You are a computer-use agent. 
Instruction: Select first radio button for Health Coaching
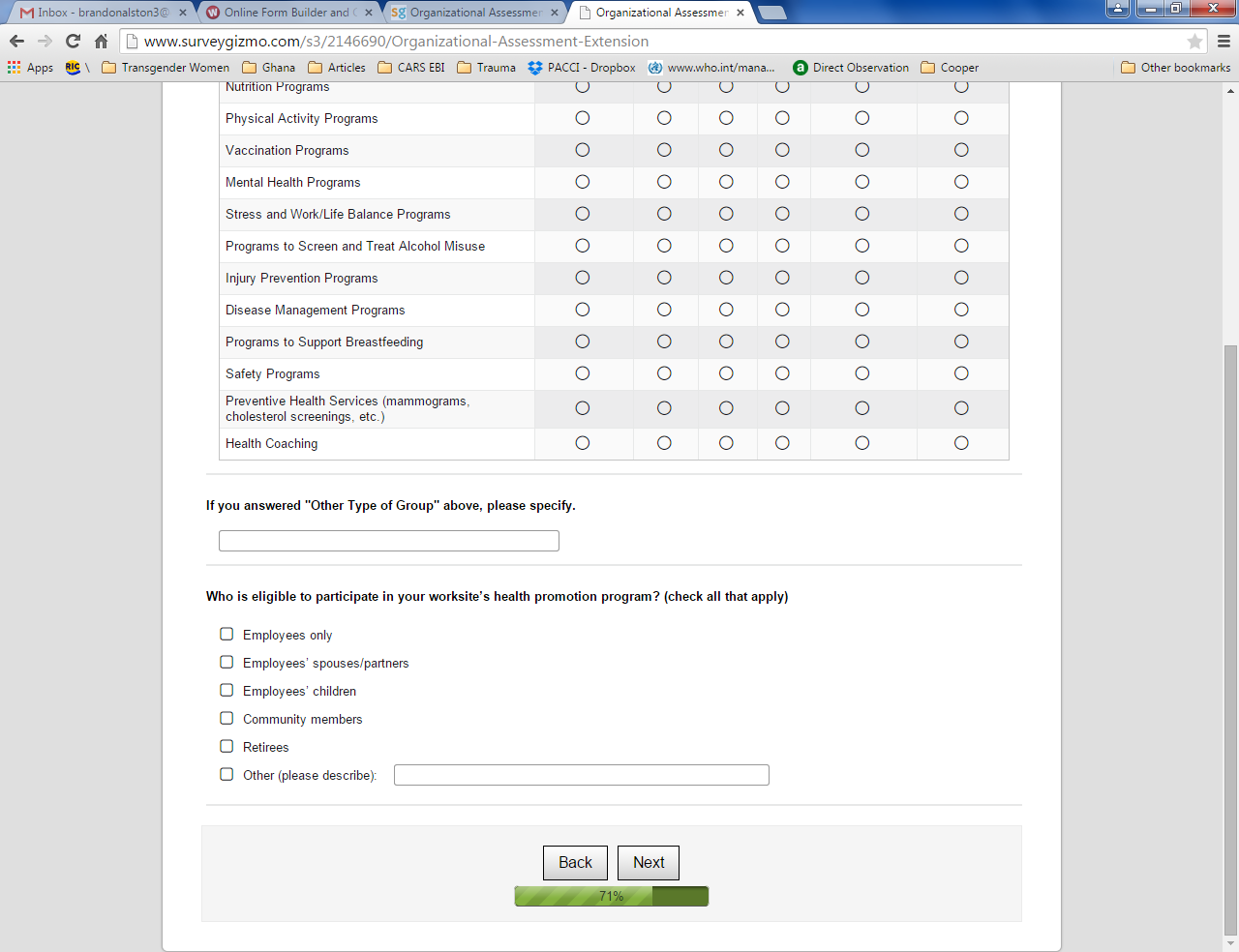pyautogui.click(x=582, y=443)
